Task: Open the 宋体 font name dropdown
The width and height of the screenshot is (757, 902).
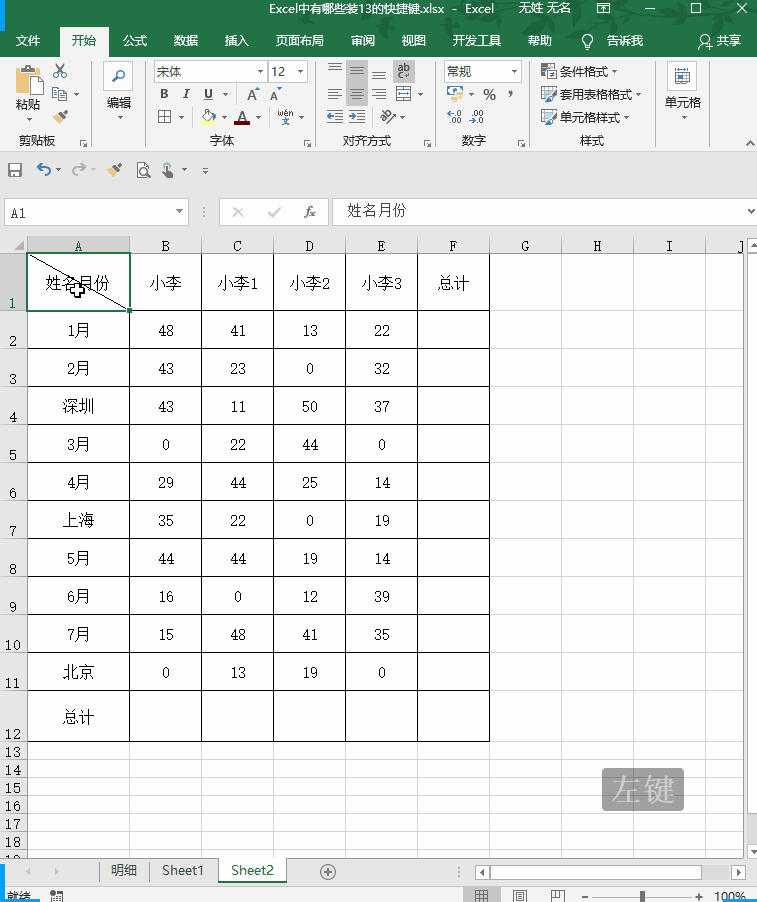Action: pos(261,71)
